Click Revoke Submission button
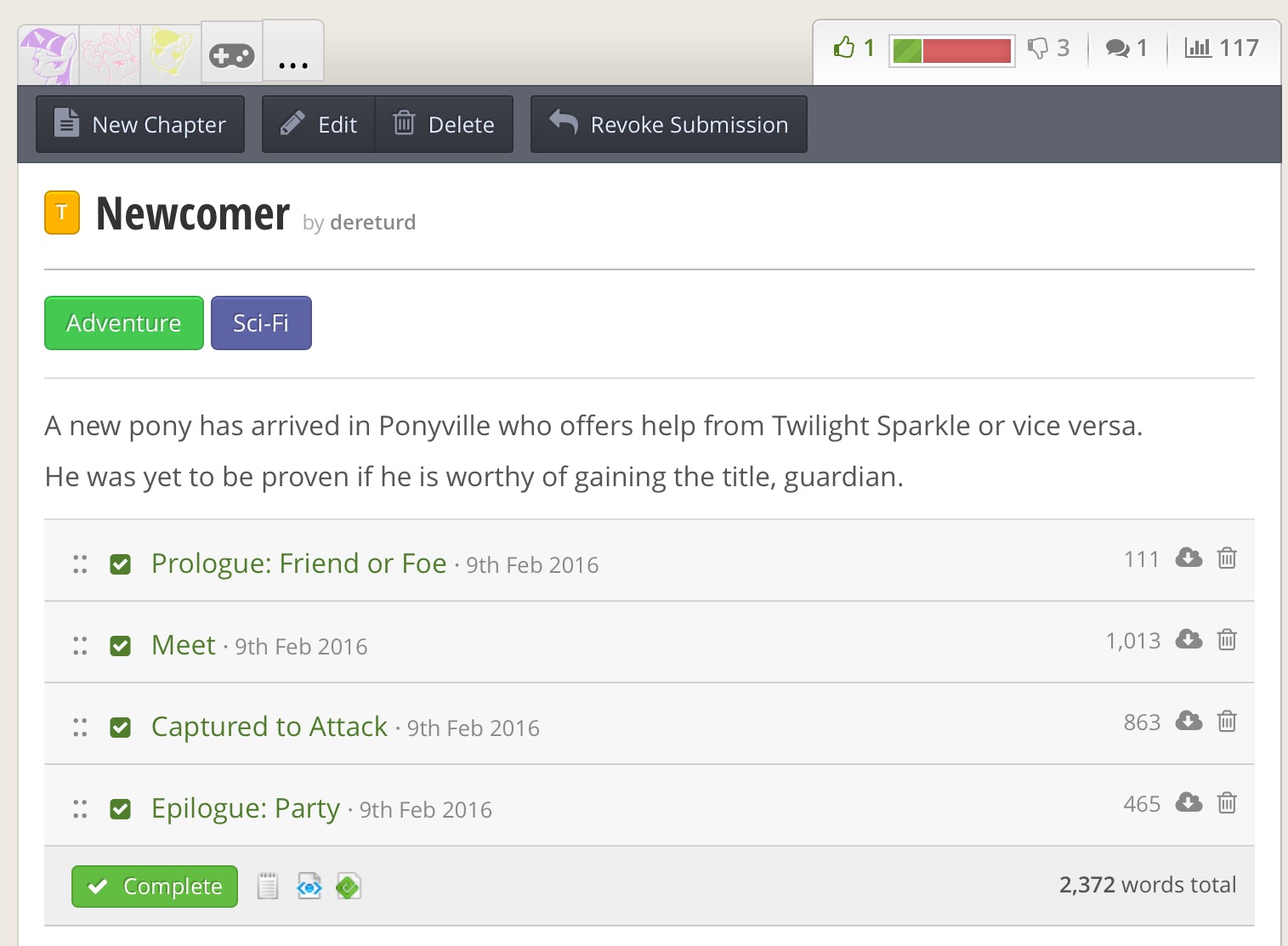The width and height of the screenshot is (1288, 946). click(669, 124)
